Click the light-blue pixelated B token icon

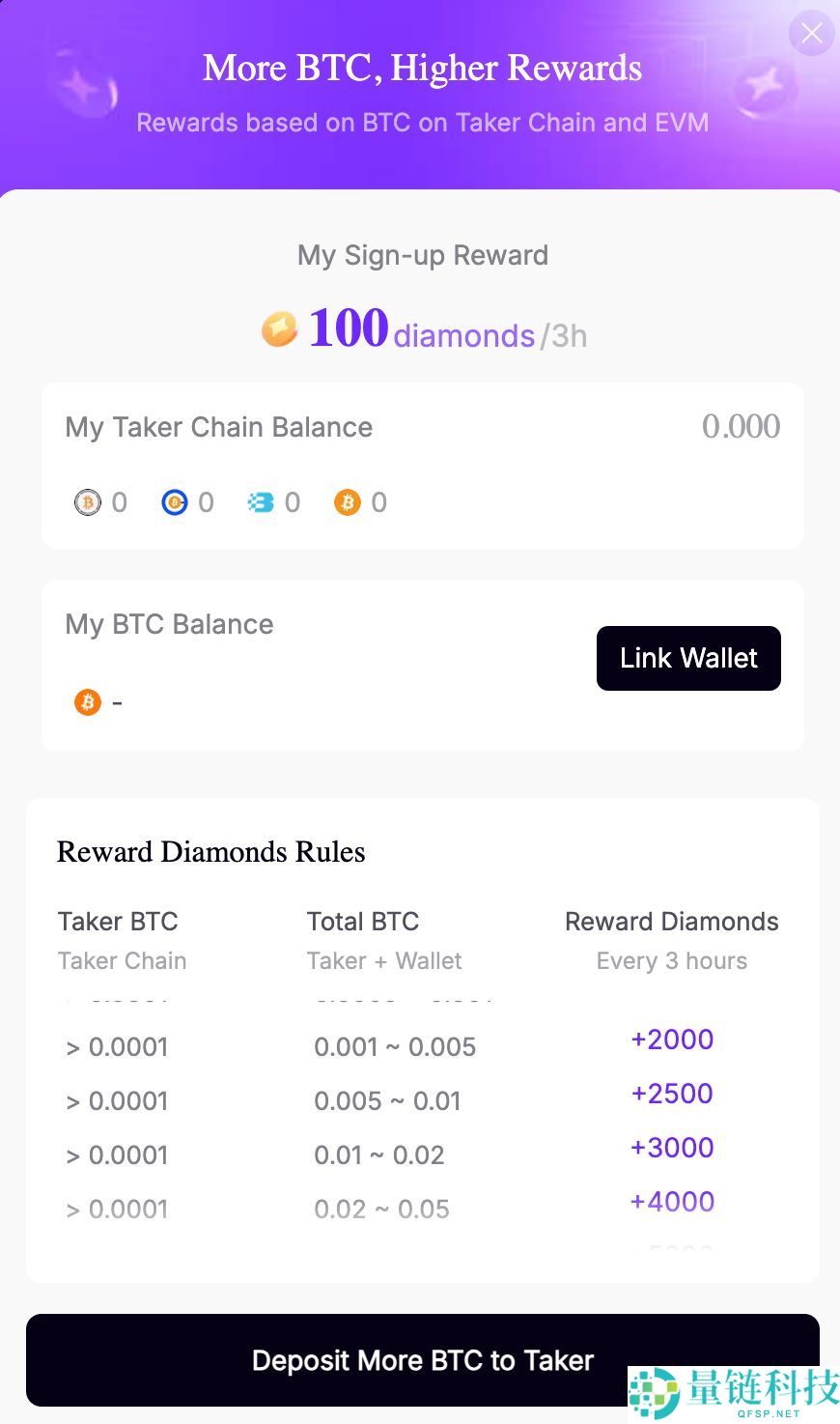coord(261,502)
